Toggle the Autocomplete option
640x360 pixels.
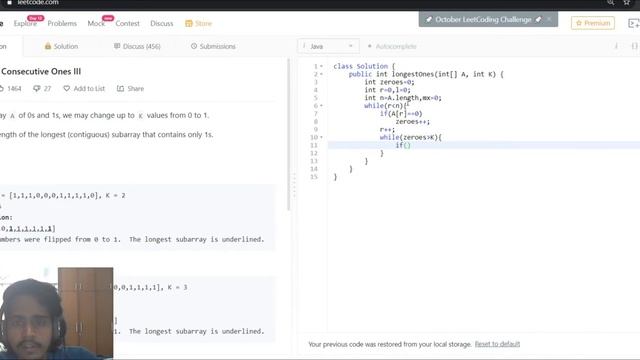[392, 47]
